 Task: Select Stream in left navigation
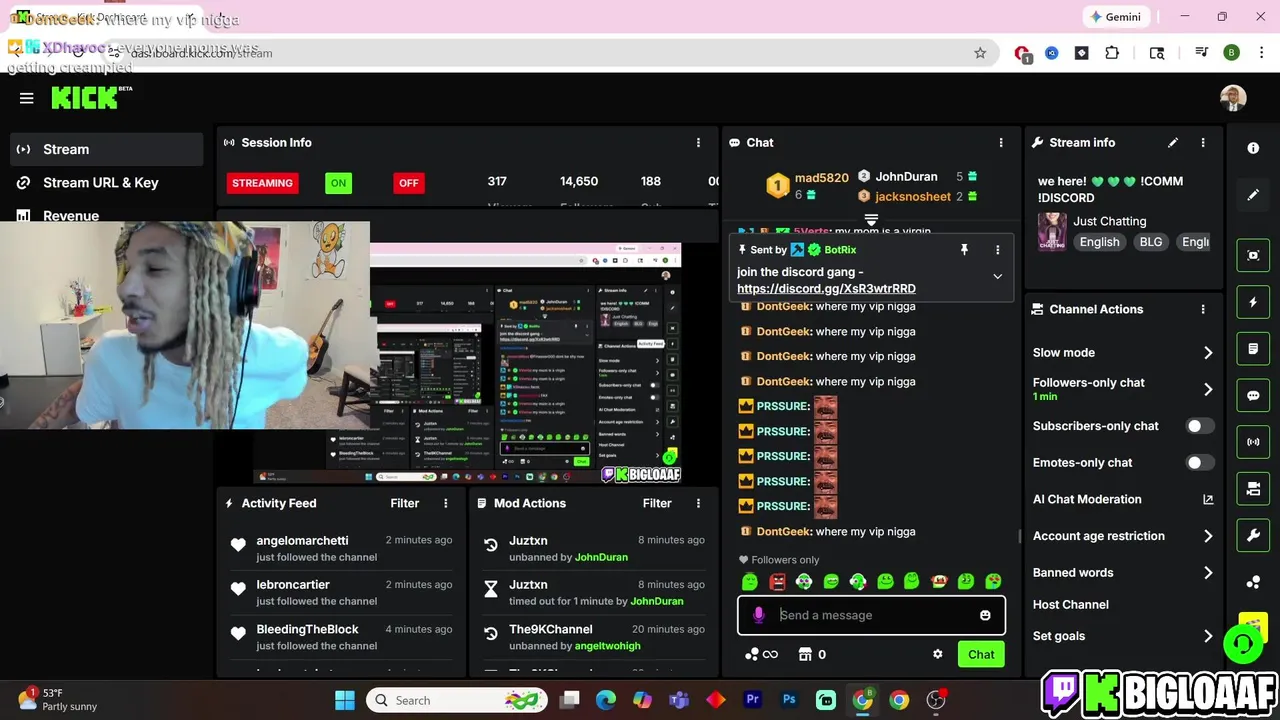108,149
